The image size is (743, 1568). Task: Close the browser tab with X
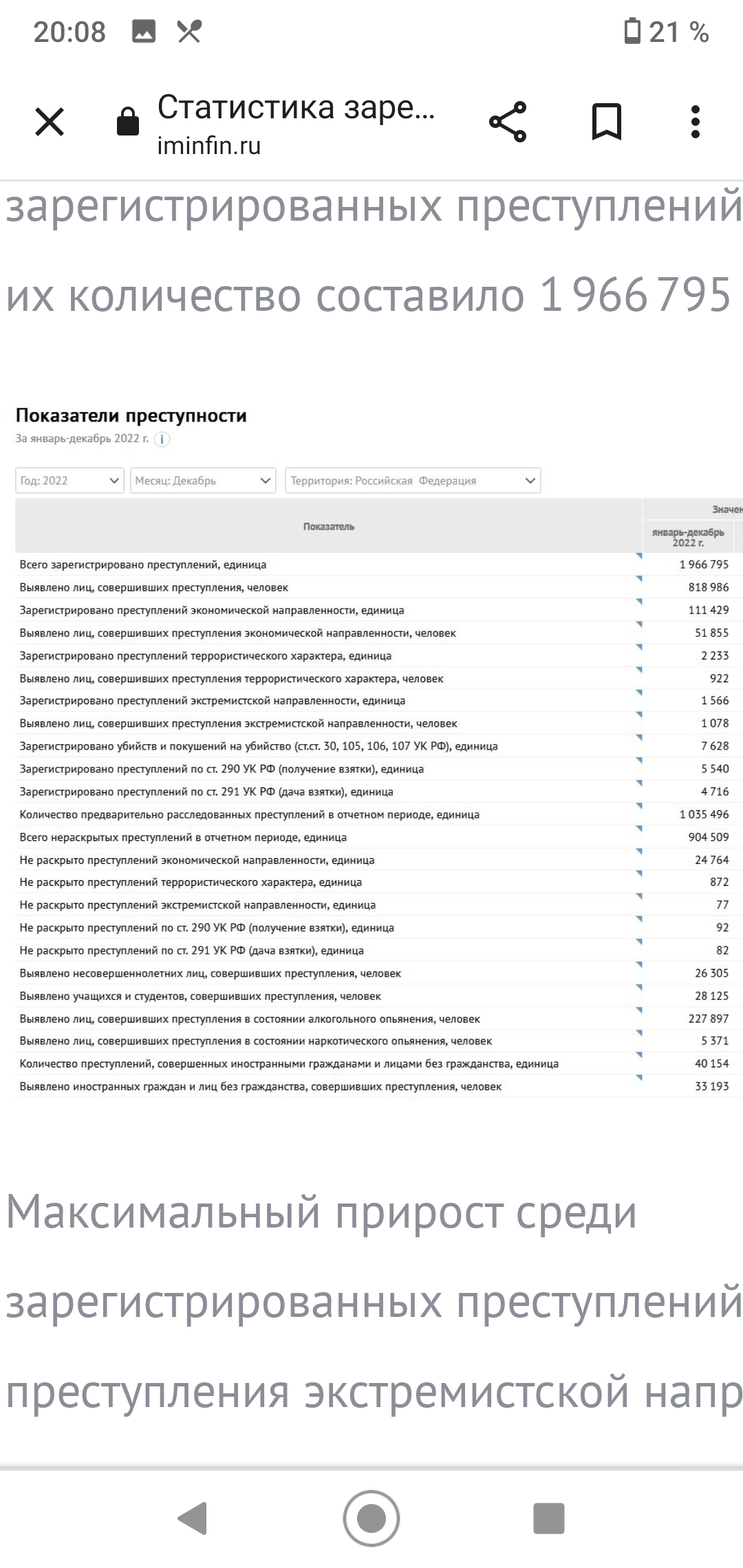tap(50, 122)
